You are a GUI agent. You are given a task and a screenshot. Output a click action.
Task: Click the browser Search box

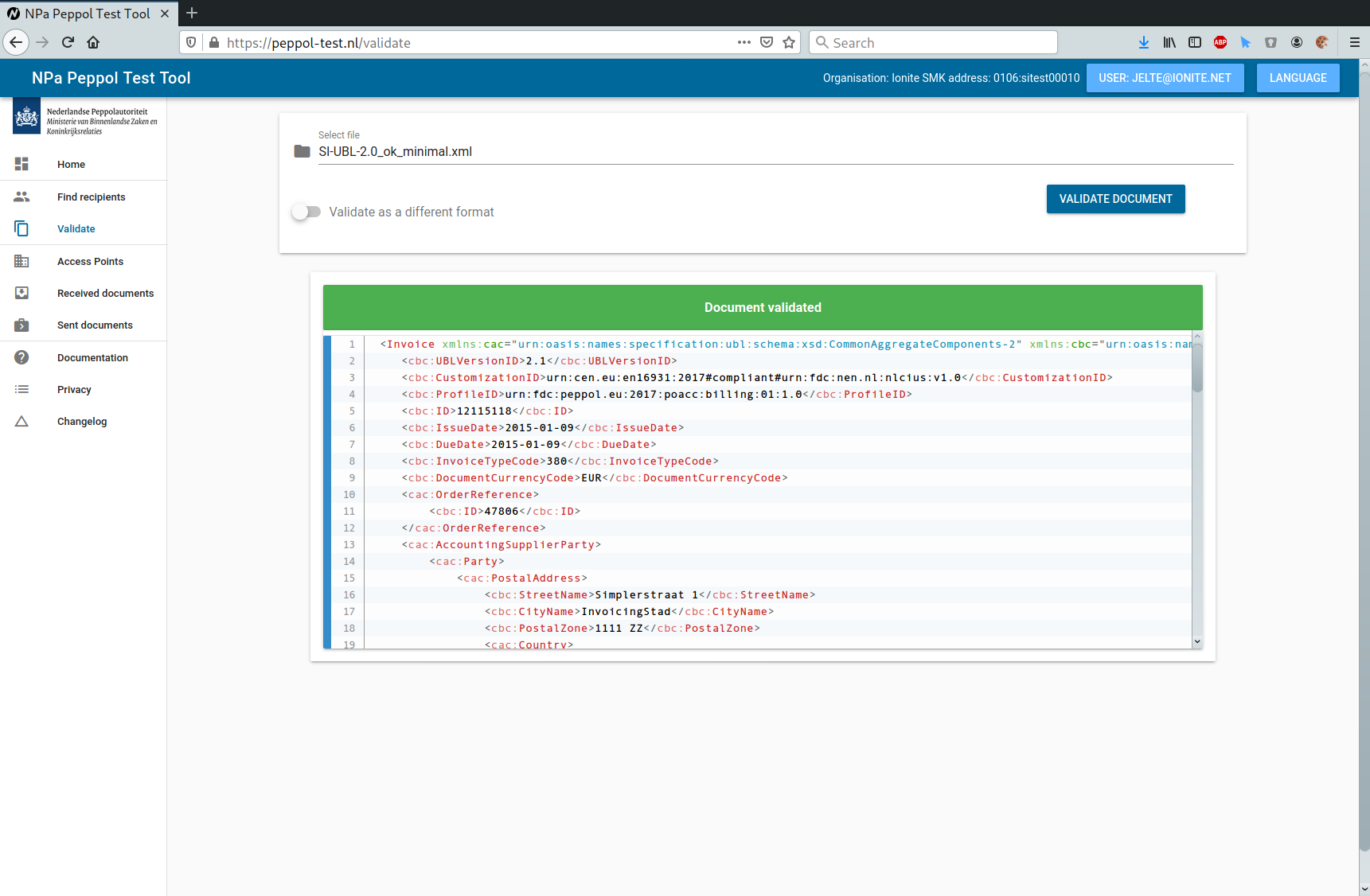pos(933,42)
